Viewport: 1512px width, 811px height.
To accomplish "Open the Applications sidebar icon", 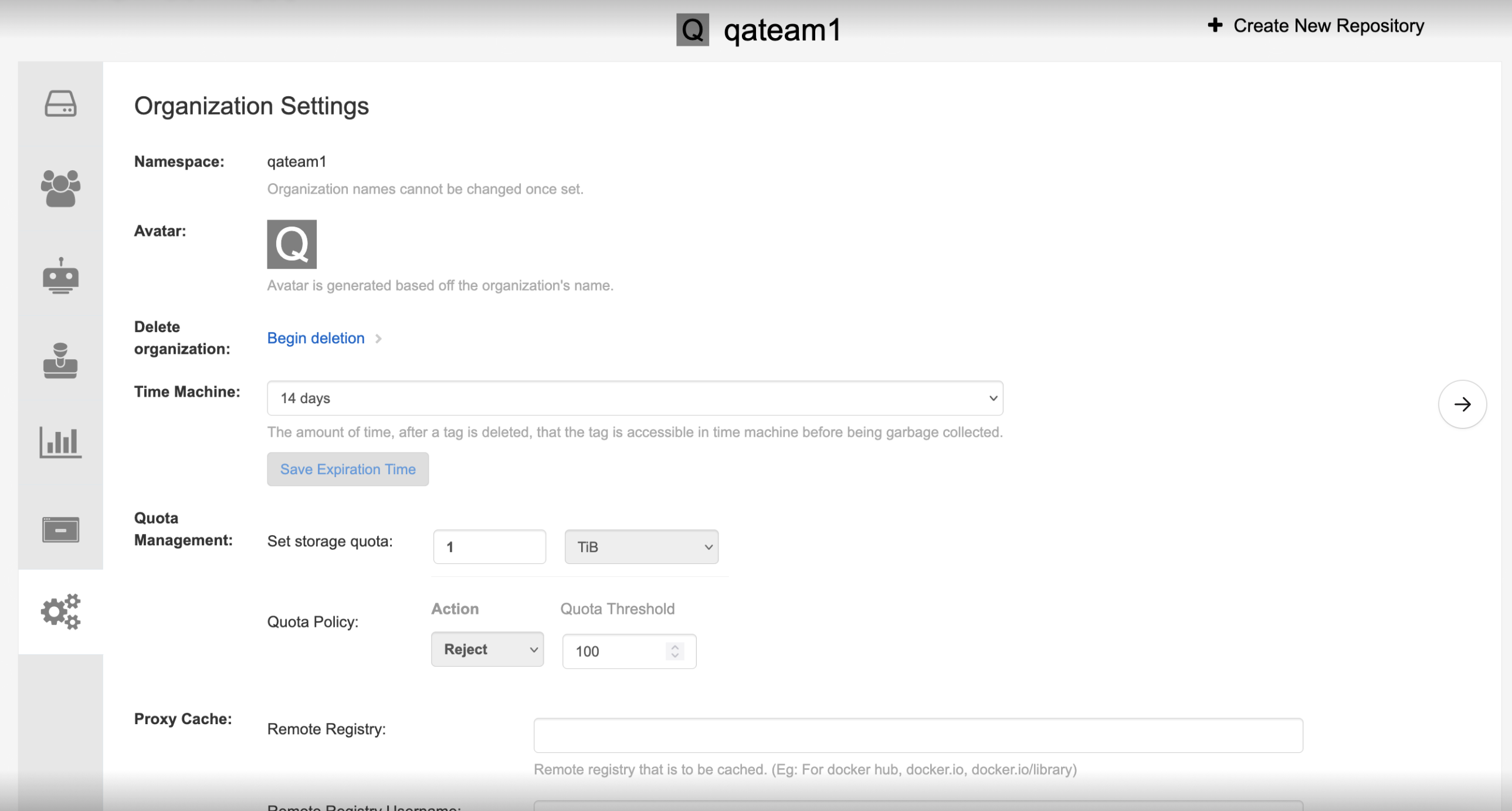I will pyautogui.click(x=60, y=530).
